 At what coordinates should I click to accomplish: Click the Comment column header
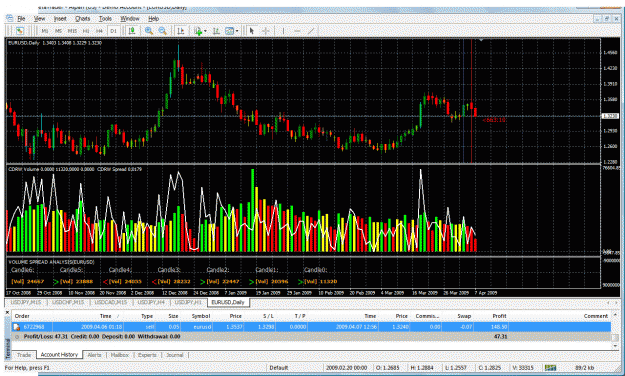596,316
